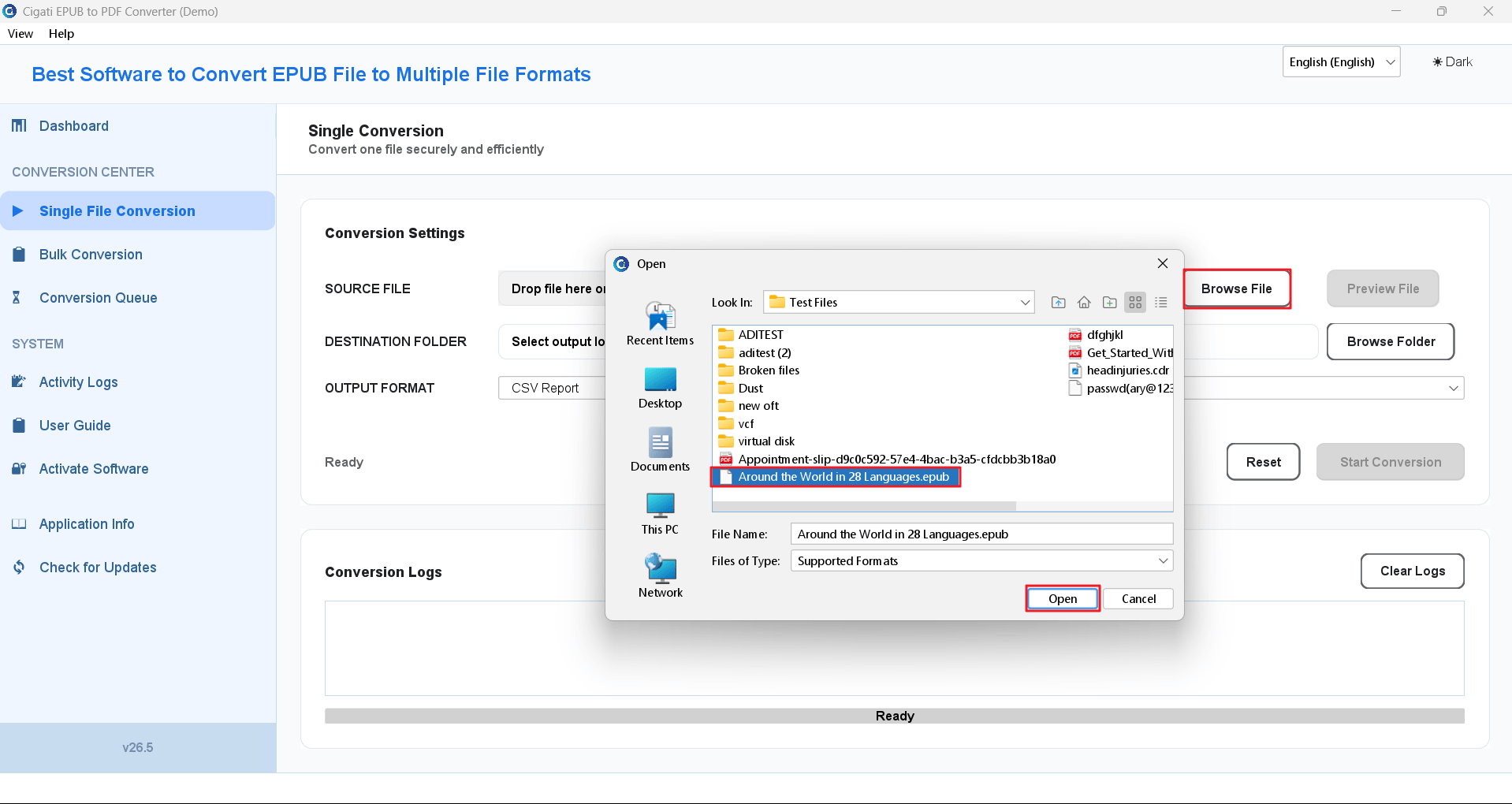Expand the Output Format dropdown arrow
Screen dimensions: 1512x804
coord(1454,388)
